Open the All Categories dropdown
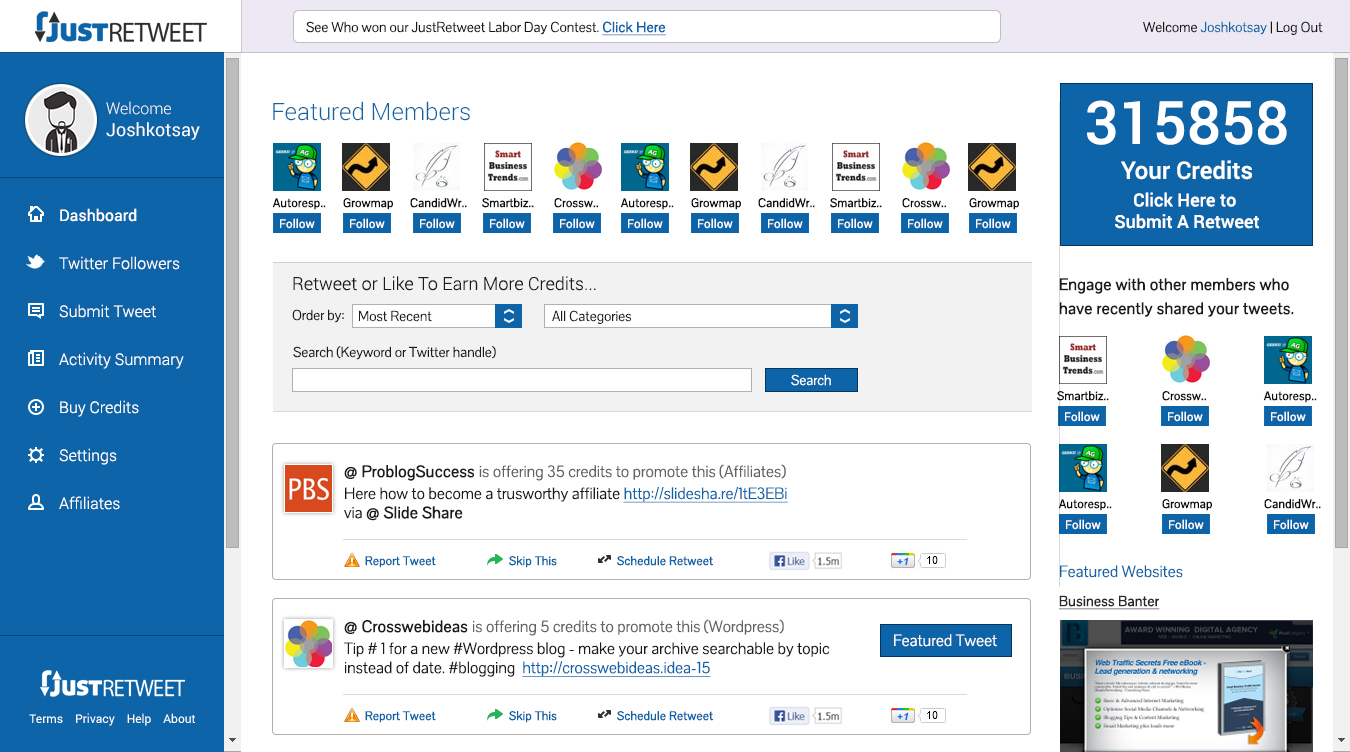 701,316
